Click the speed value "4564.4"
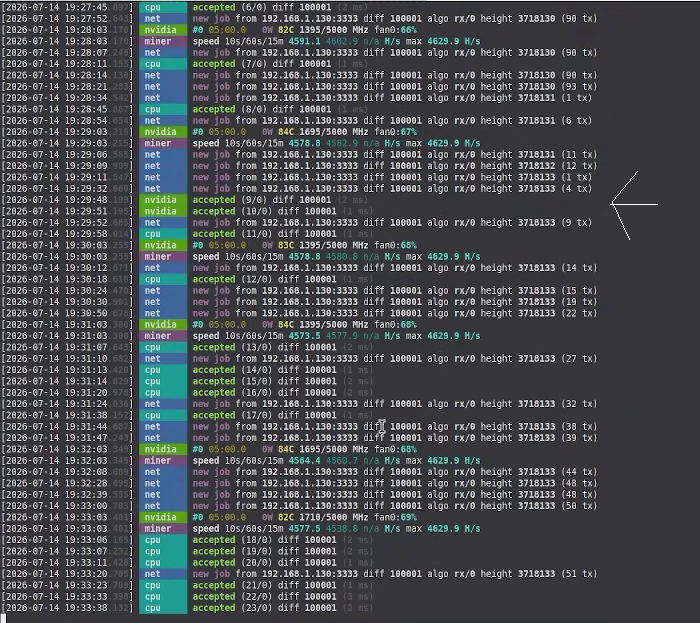 pyautogui.click(x=304, y=461)
